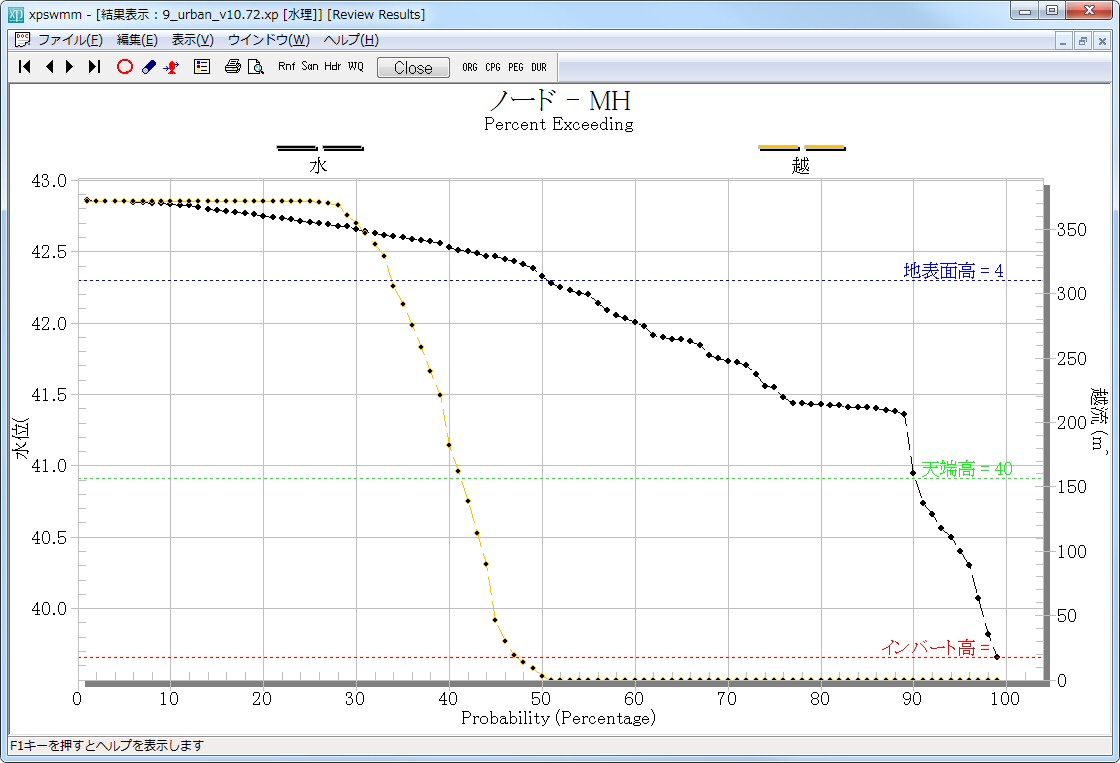Show rainfall results with Rnf button

click(x=287, y=67)
